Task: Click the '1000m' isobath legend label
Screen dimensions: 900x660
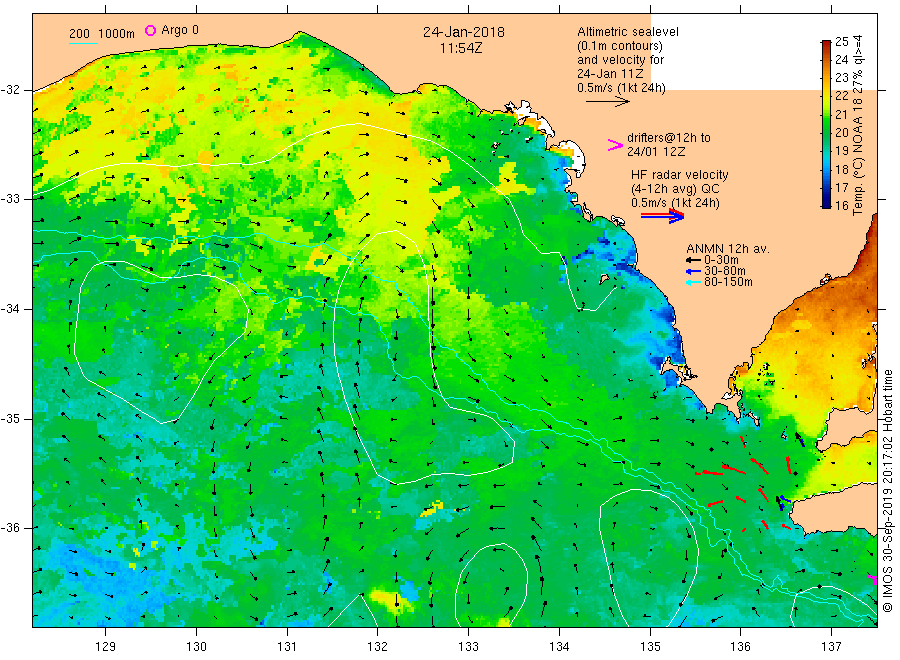Action: click(116, 34)
